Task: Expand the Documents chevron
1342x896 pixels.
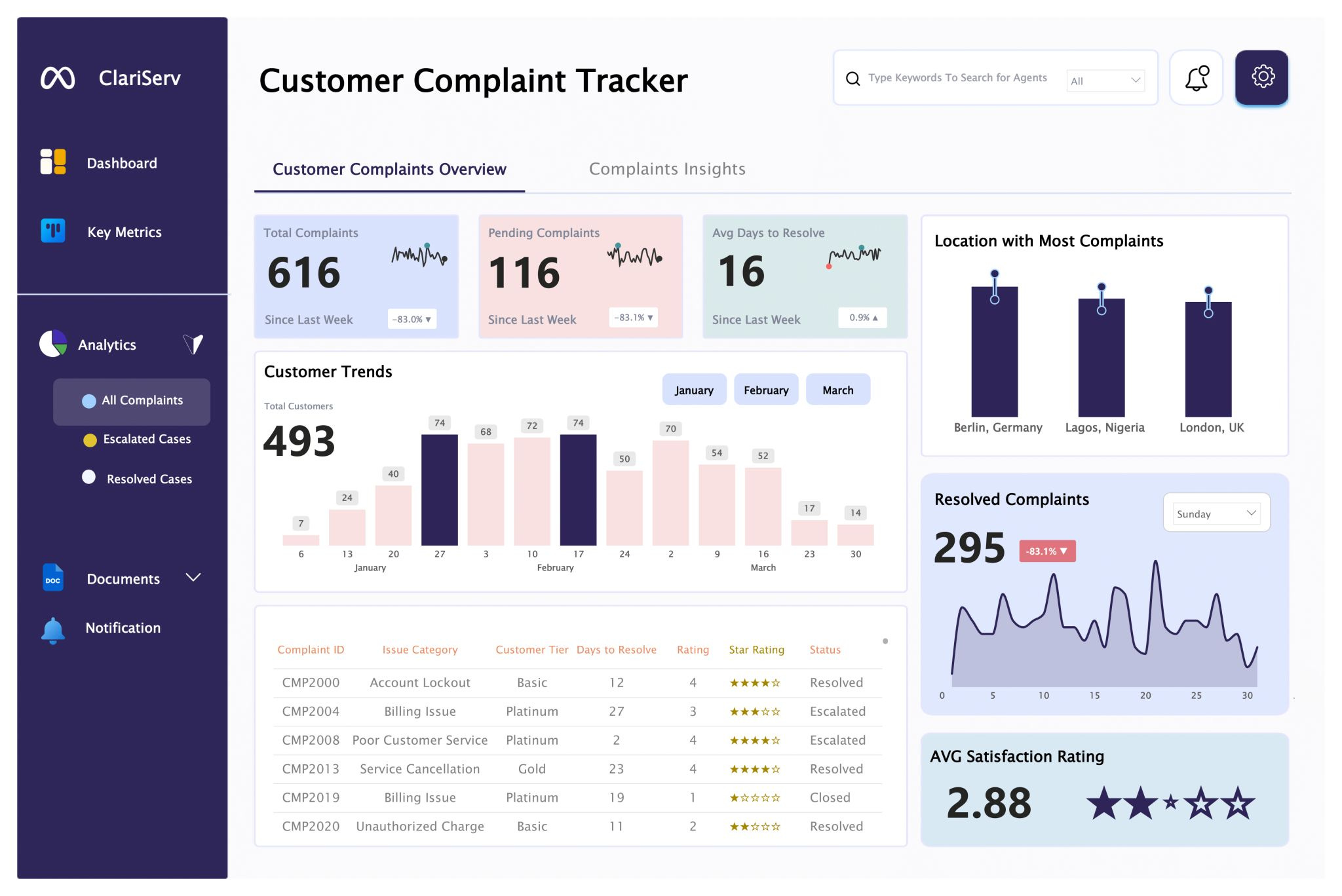Action: coord(193,578)
